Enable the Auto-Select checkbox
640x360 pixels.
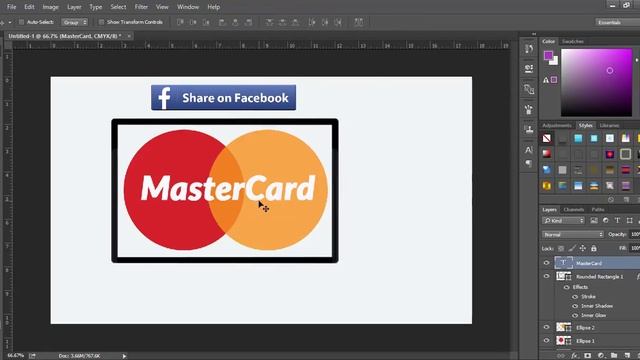[x=22, y=22]
